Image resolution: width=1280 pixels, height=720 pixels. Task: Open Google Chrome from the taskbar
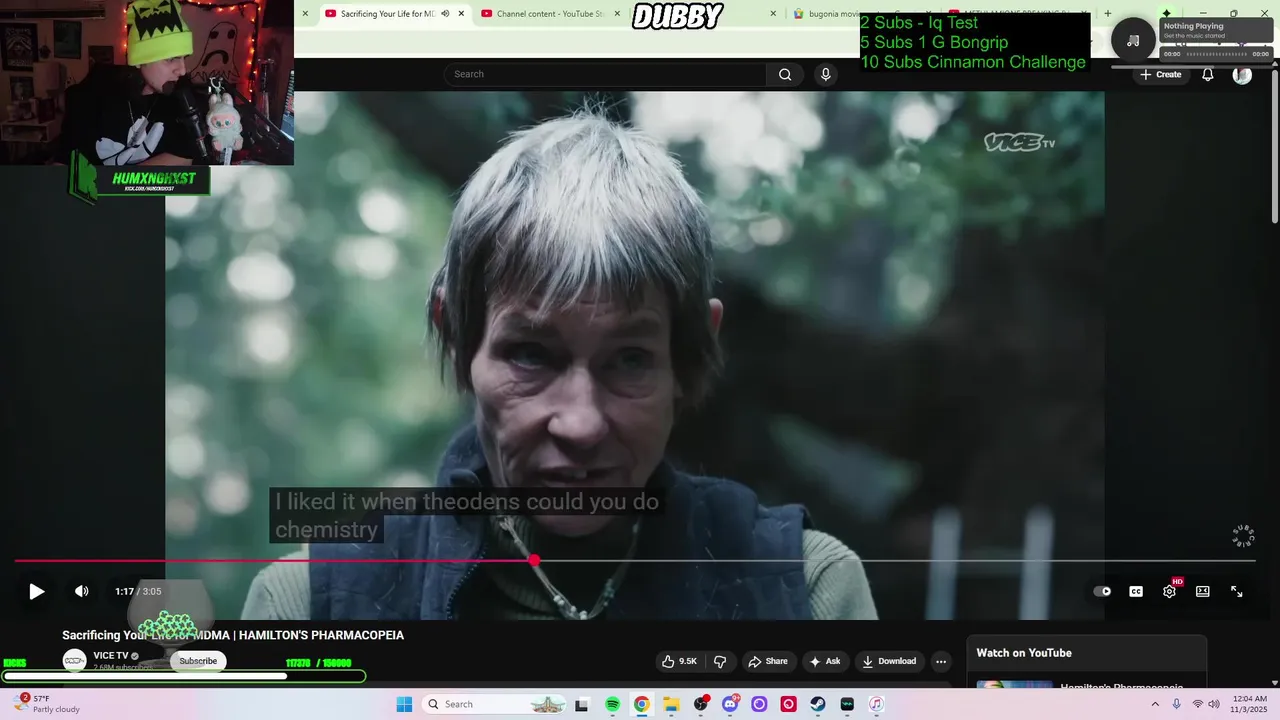pyautogui.click(x=641, y=704)
